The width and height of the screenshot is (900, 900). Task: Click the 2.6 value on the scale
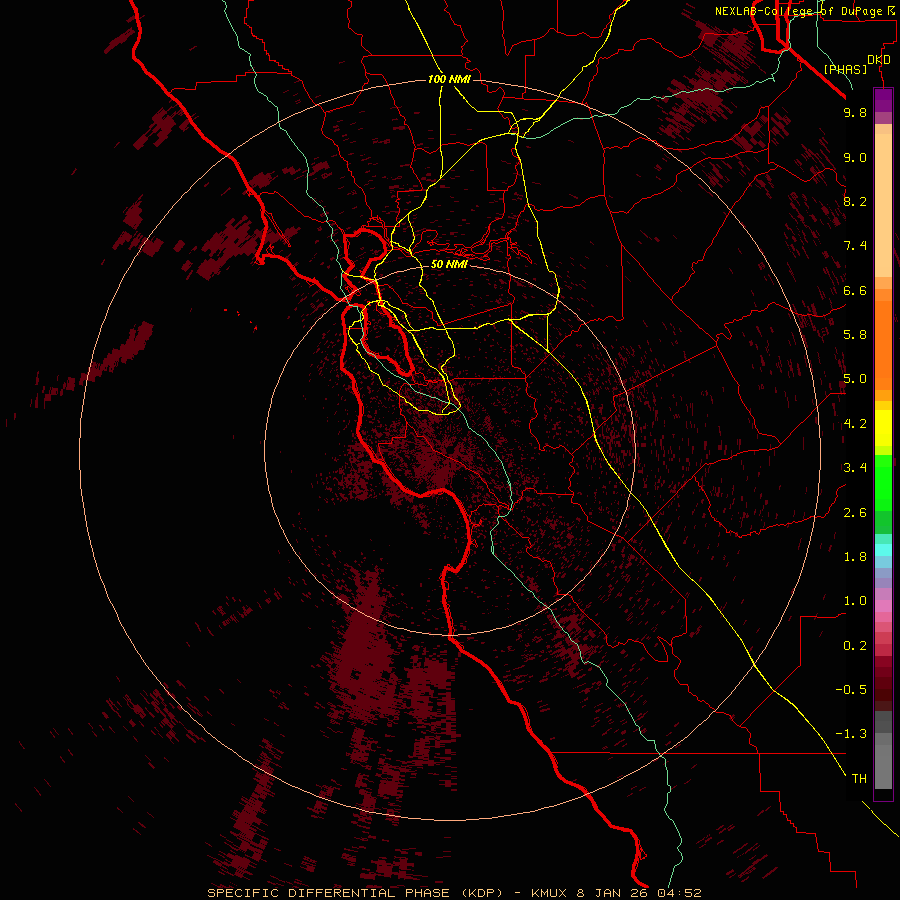(x=855, y=513)
